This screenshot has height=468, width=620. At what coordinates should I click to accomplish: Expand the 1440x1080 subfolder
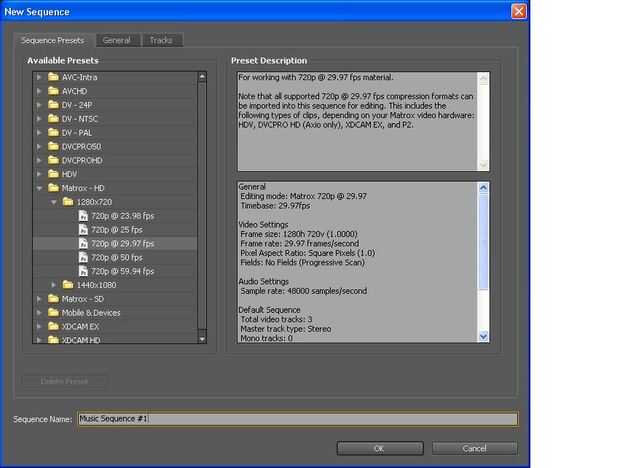click(x=53, y=285)
